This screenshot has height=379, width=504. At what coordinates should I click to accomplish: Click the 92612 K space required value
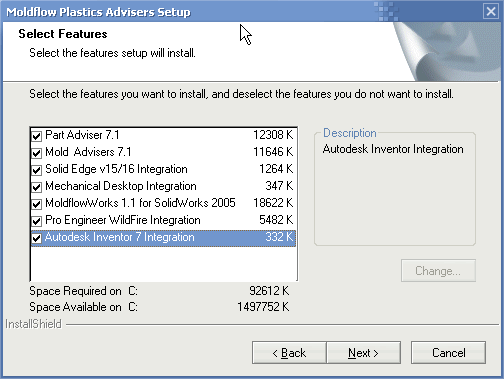[269, 291]
